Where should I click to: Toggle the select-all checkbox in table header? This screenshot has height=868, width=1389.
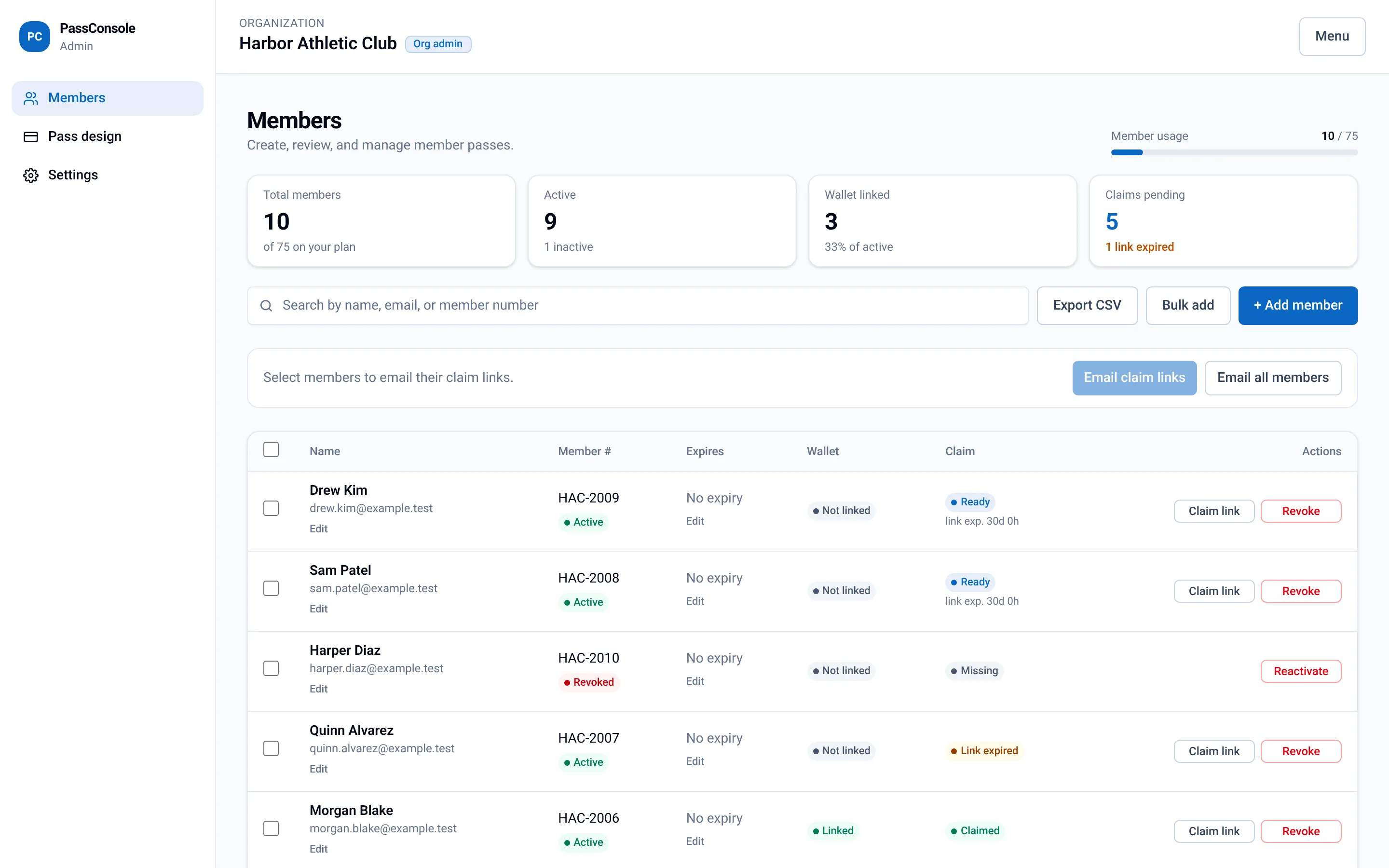point(271,449)
